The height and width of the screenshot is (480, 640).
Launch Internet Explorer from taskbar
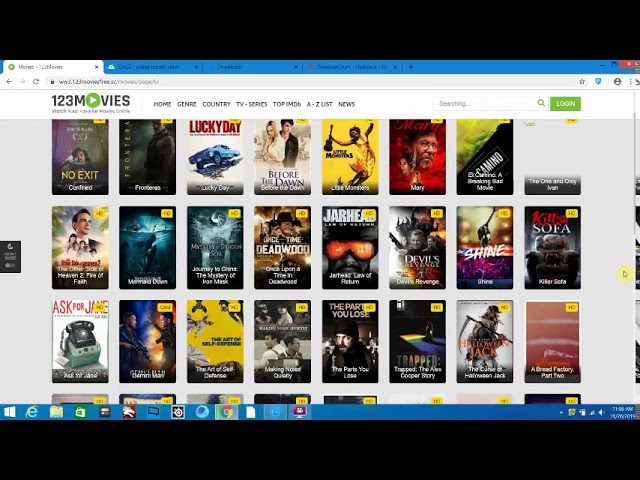[31, 412]
